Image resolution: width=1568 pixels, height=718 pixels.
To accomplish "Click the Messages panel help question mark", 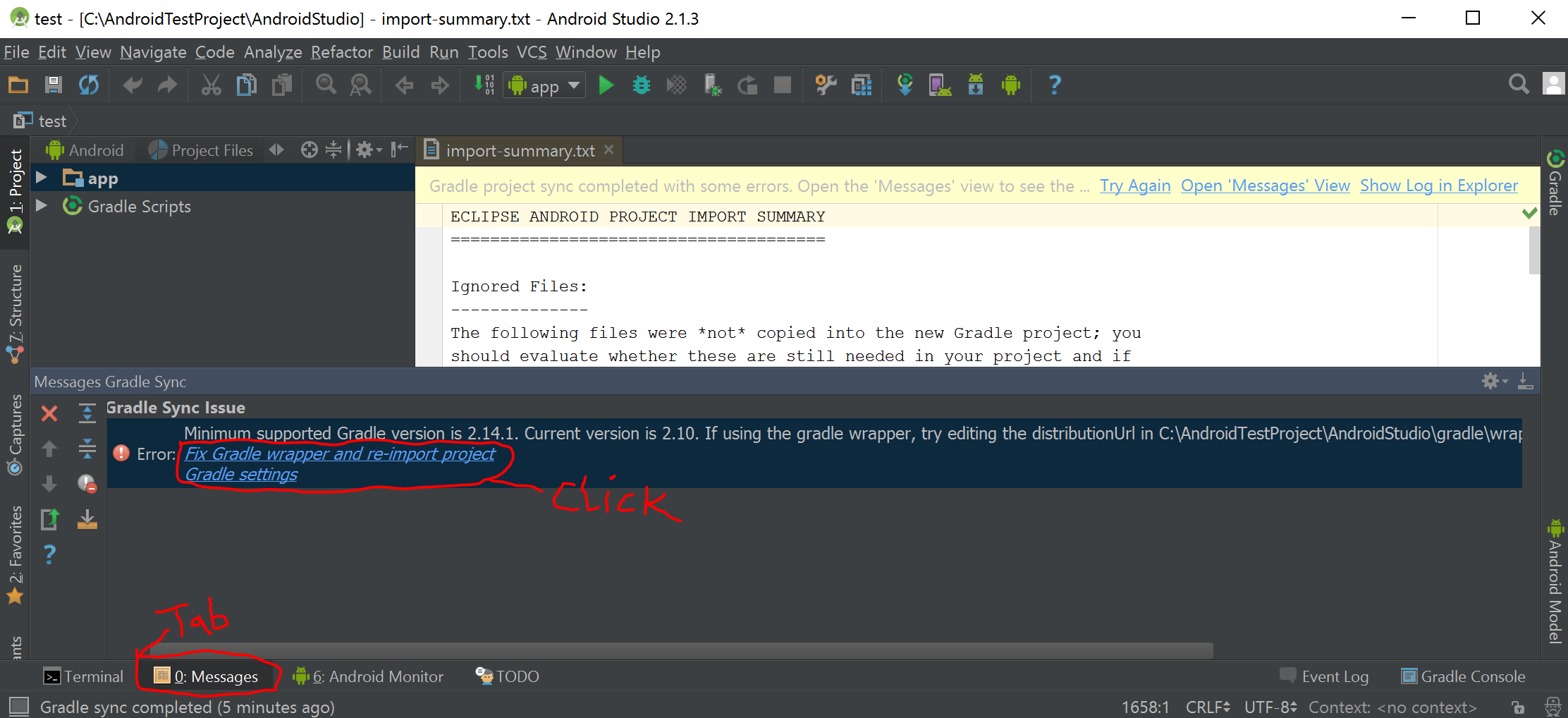I will tap(49, 554).
